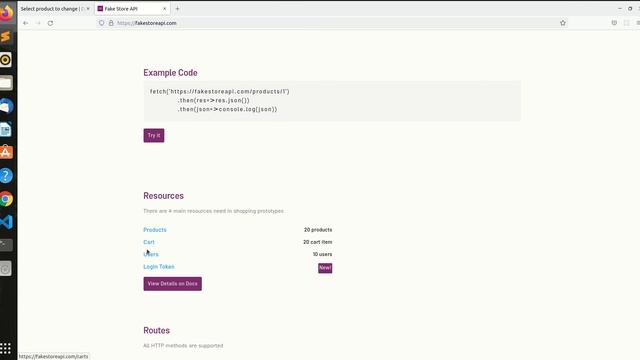Launch Thunderbird mail from the dock

[x=6, y=107]
